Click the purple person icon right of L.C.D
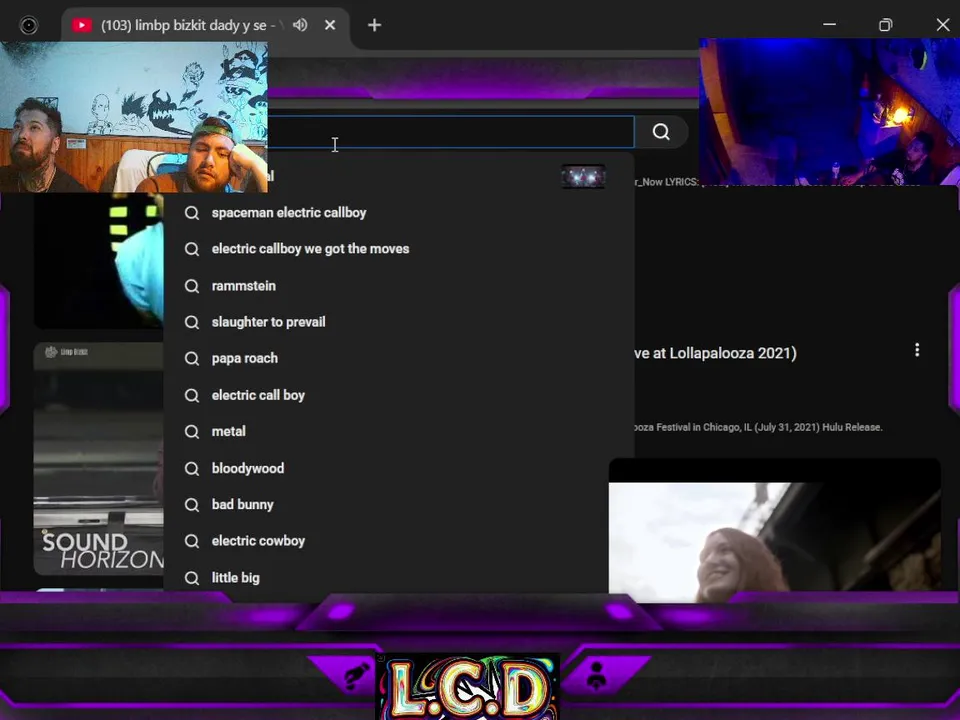This screenshot has width=960, height=720. point(597,675)
